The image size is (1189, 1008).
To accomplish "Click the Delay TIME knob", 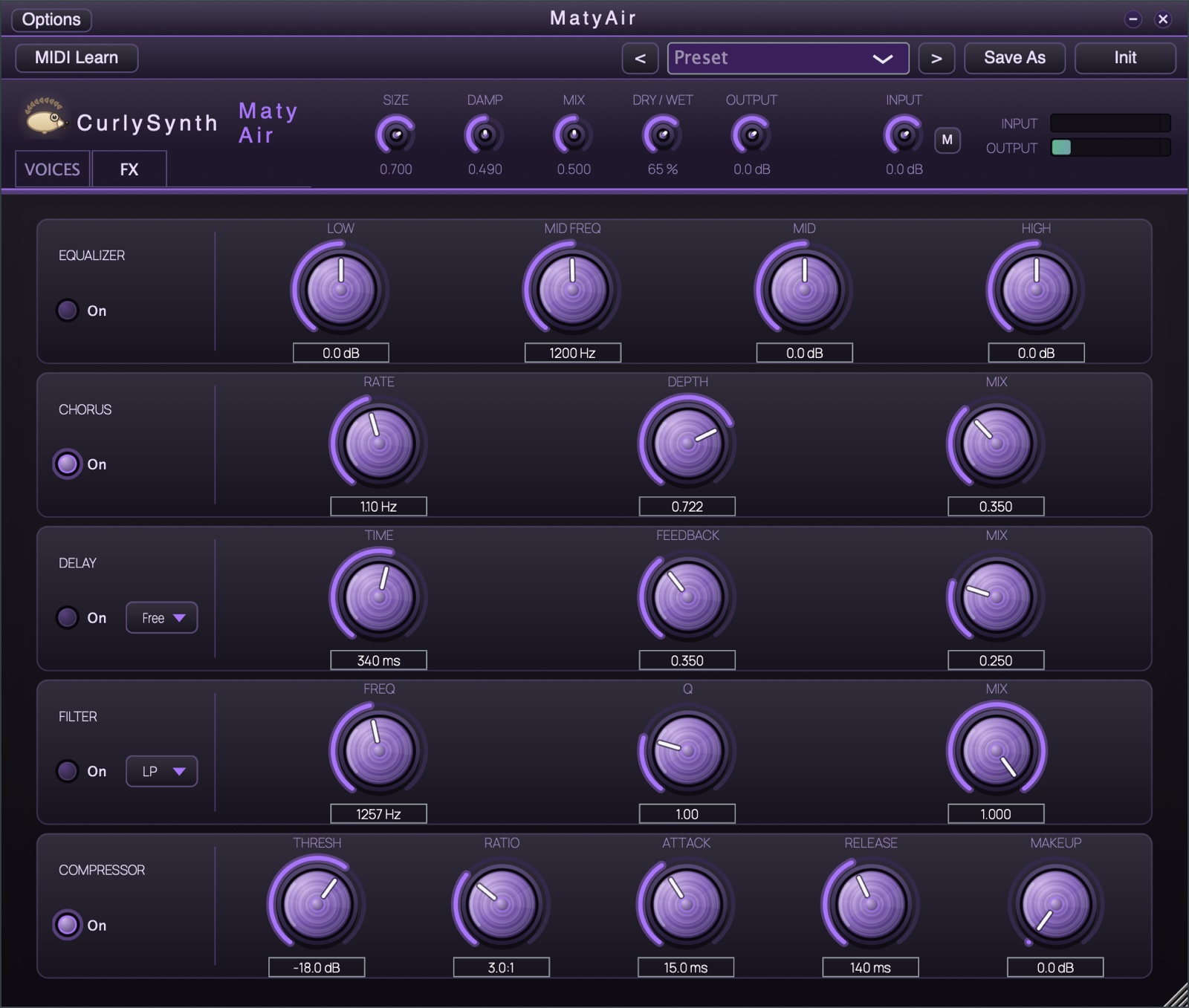I will (x=379, y=597).
